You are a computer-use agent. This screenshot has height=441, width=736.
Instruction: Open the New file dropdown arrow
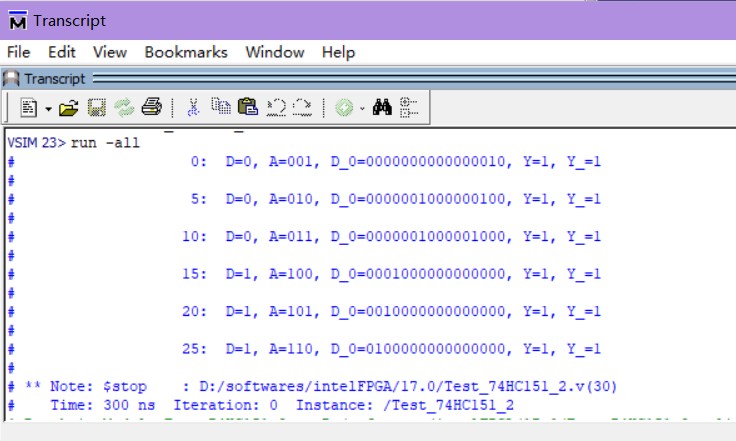[48, 109]
